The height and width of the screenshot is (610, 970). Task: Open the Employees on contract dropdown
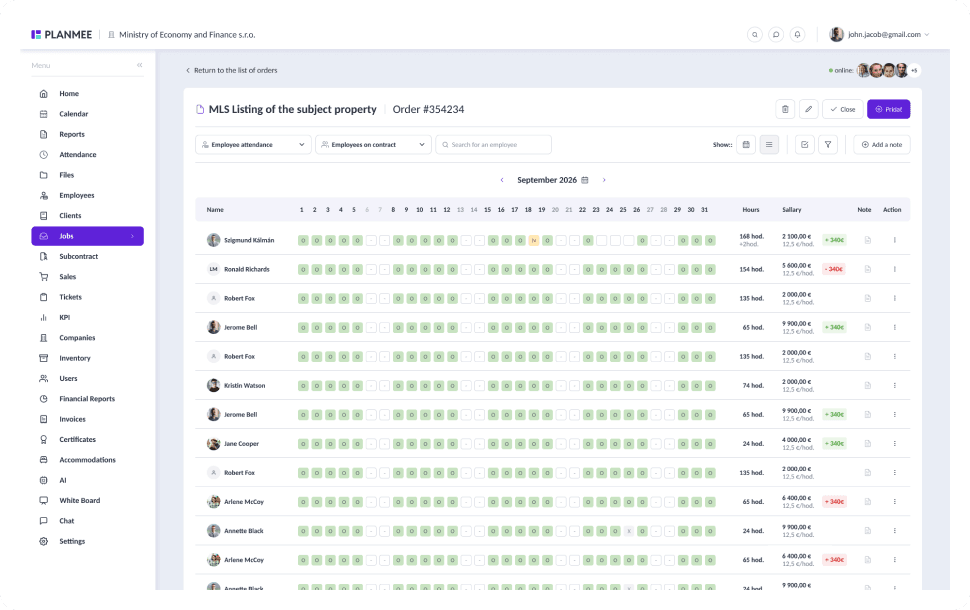tap(373, 145)
